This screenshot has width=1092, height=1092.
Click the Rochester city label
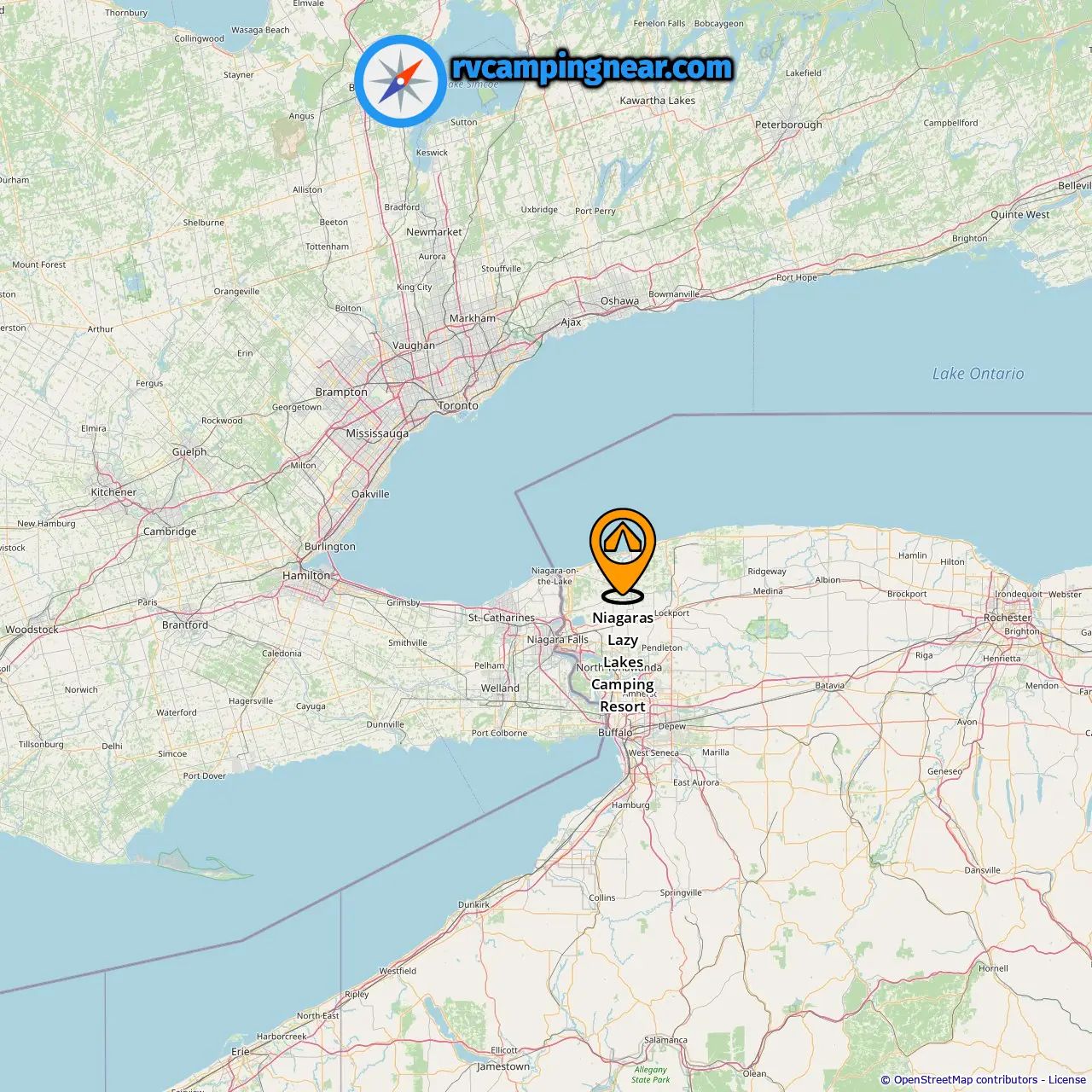(1008, 618)
